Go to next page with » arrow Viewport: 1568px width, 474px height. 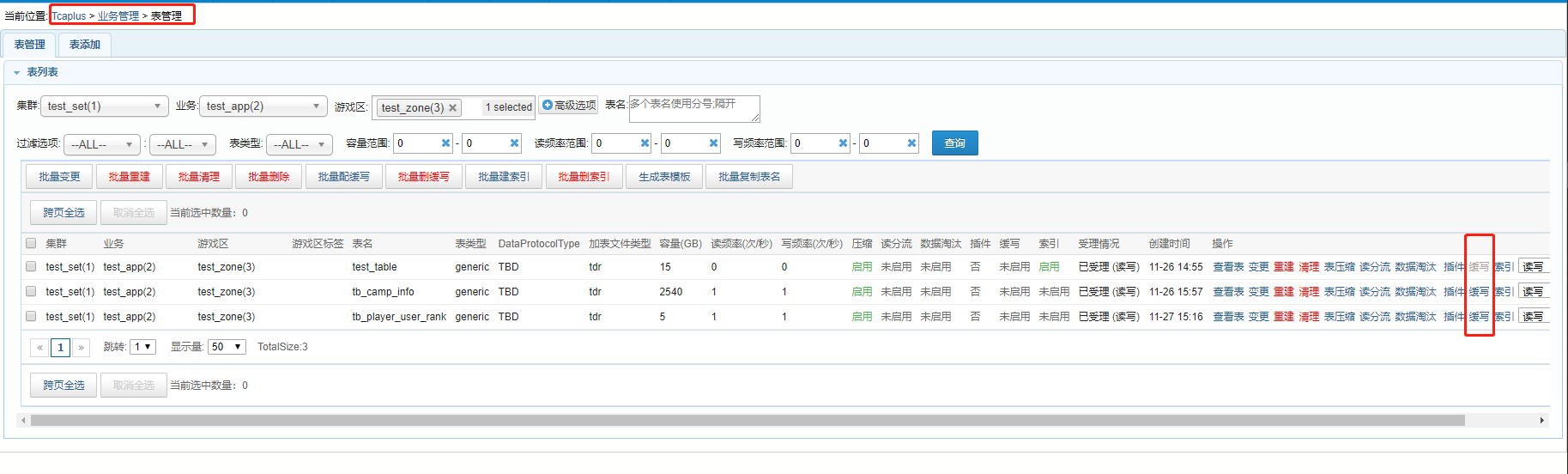82,348
